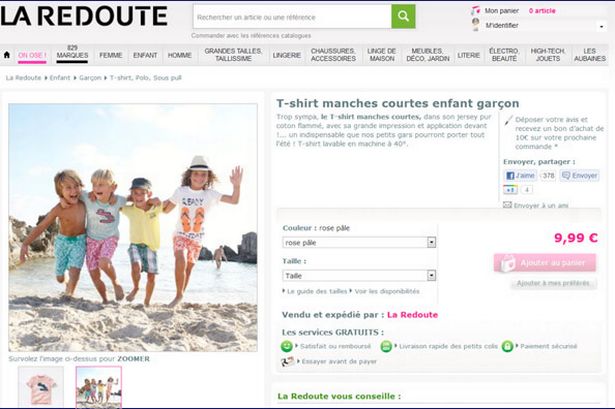This screenshot has height=409, width=615.
Task: Select the HIGH-TECH, JOUETS menu
Action: 548,55
